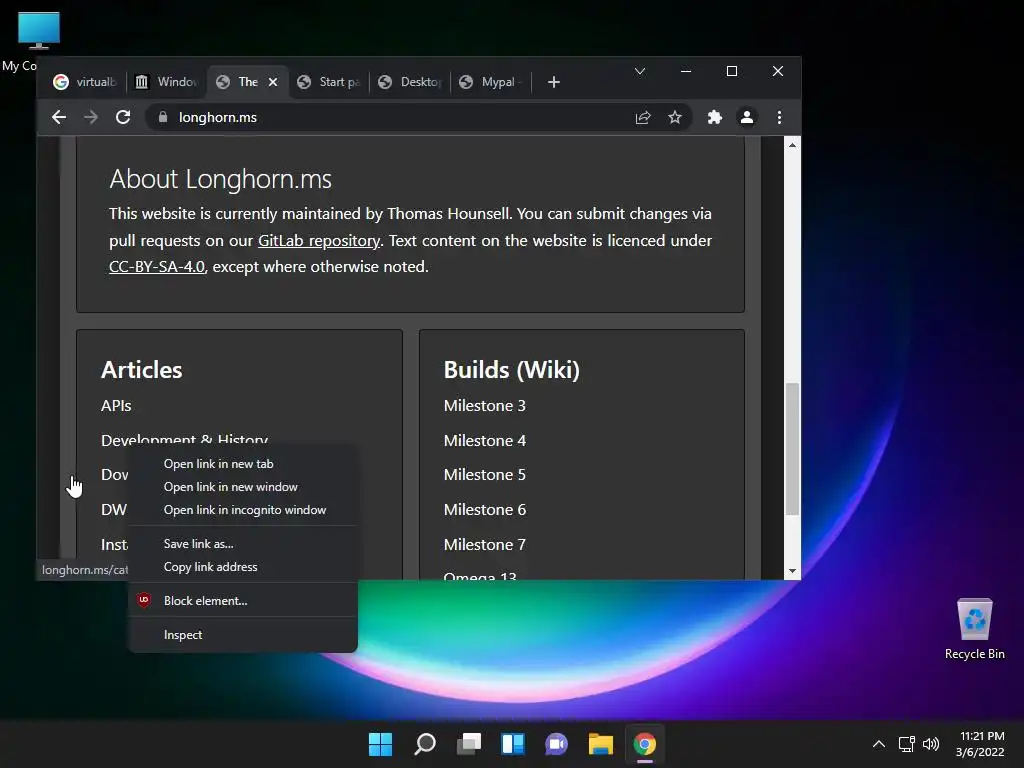Choose 'Open link in incognito window'
Screen dimensions: 1024x768
point(243,510)
